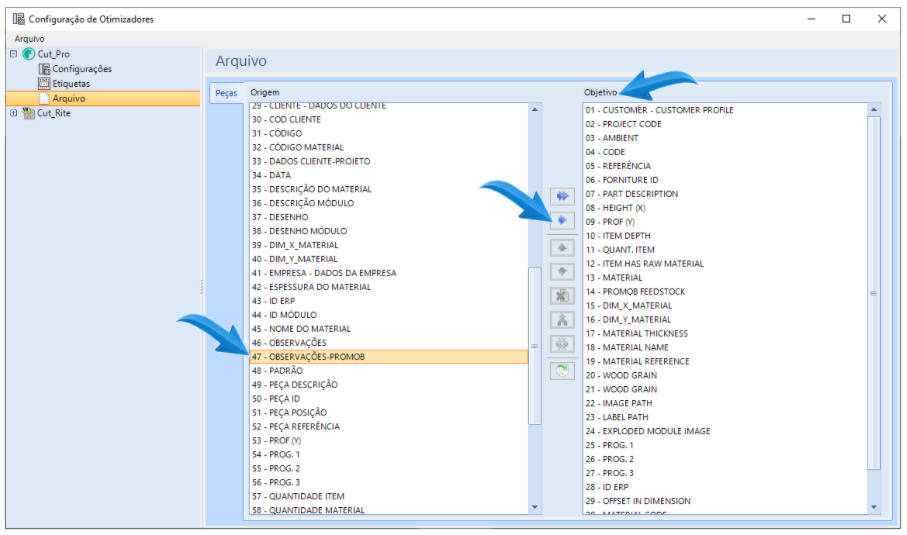This screenshot has width=907, height=535.
Task: Click the split items button
Action: click(x=562, y=345)
